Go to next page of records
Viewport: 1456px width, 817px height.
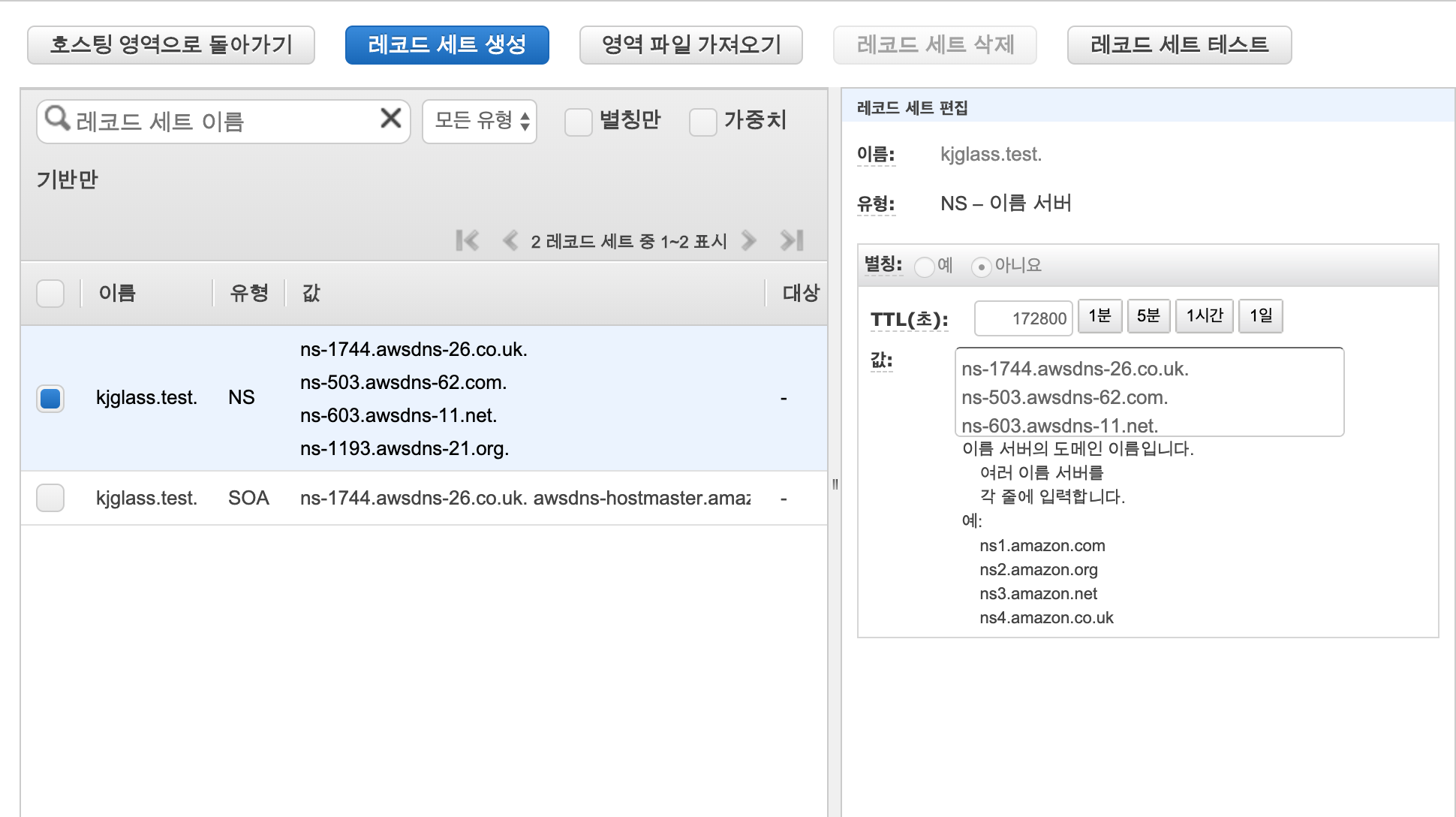pos(748,240)
